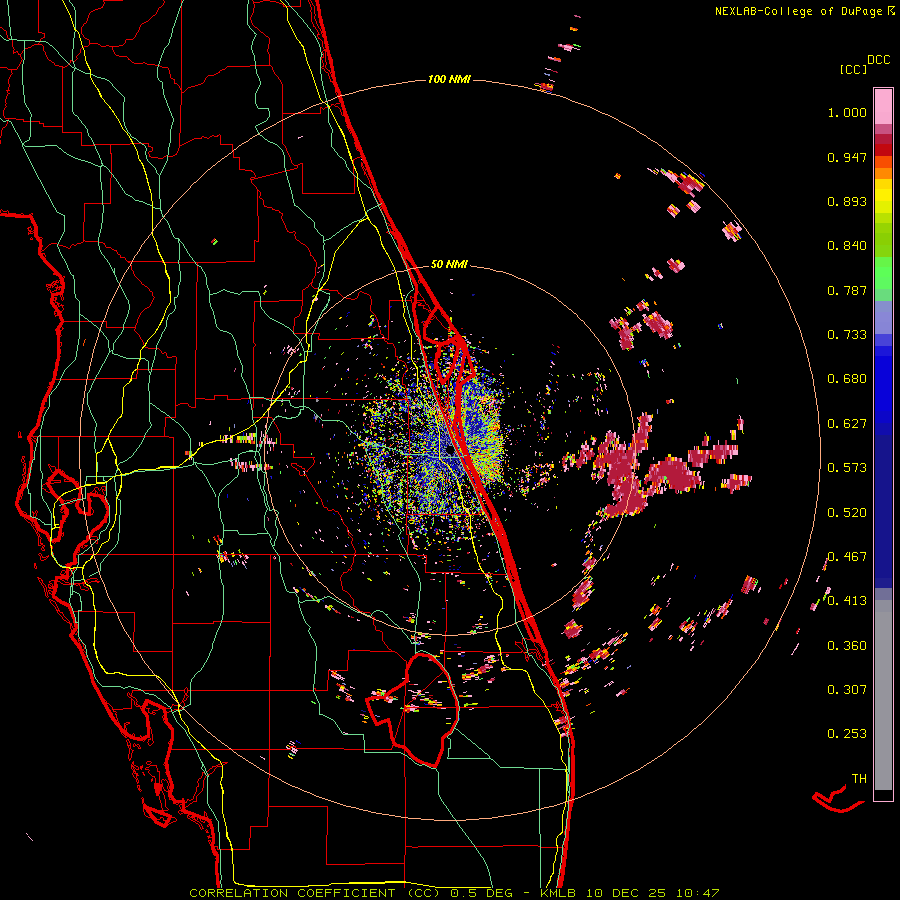Click the 0.733 scale value
Screen dimensions: 900x900
pyautogui.click(x=847, y=335)
